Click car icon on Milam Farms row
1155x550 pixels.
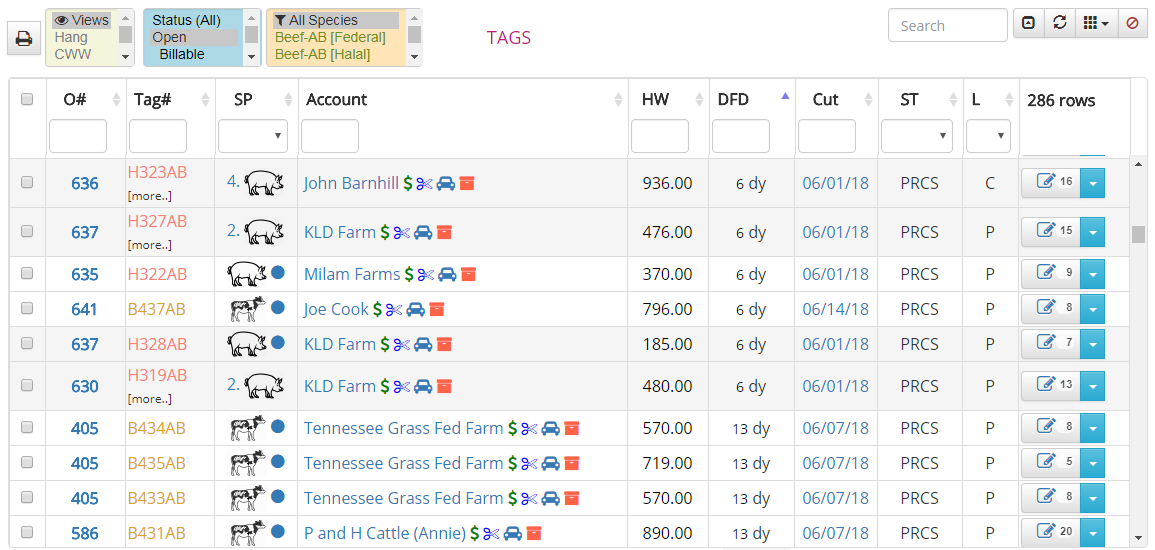[x=447, y=274]
